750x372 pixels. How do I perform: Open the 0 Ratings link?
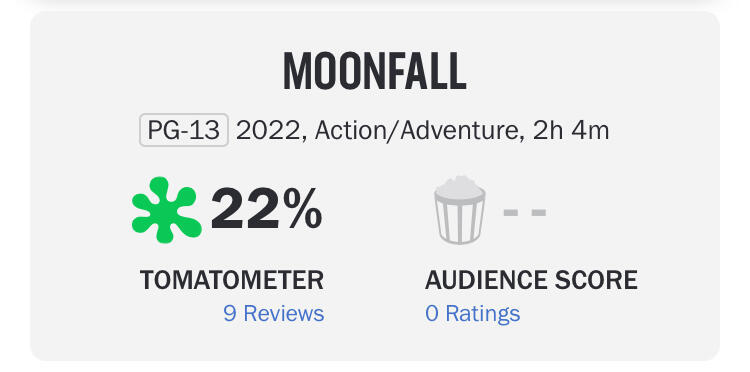(x=473, y=314)
